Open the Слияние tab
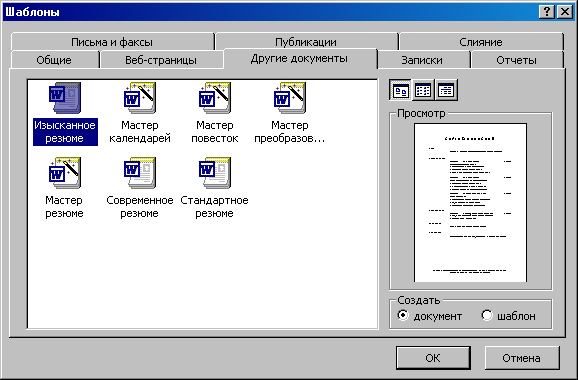Screen dimensions: 578x380 (x=481, y=42)
